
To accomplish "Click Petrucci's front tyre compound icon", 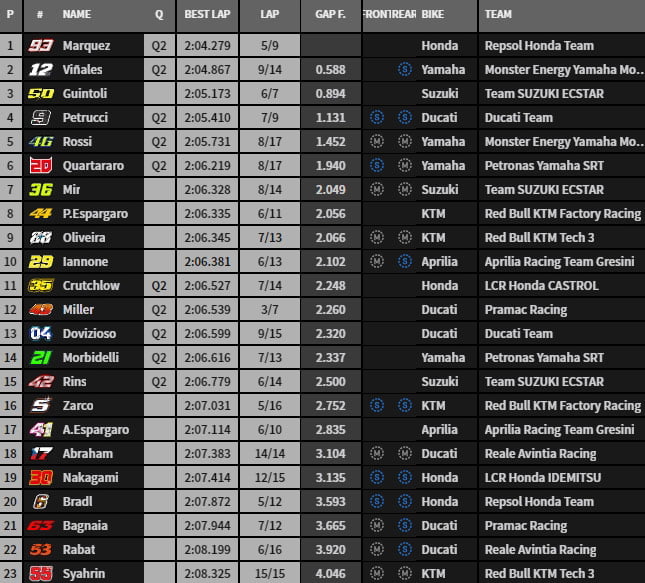I will [376, 117].
